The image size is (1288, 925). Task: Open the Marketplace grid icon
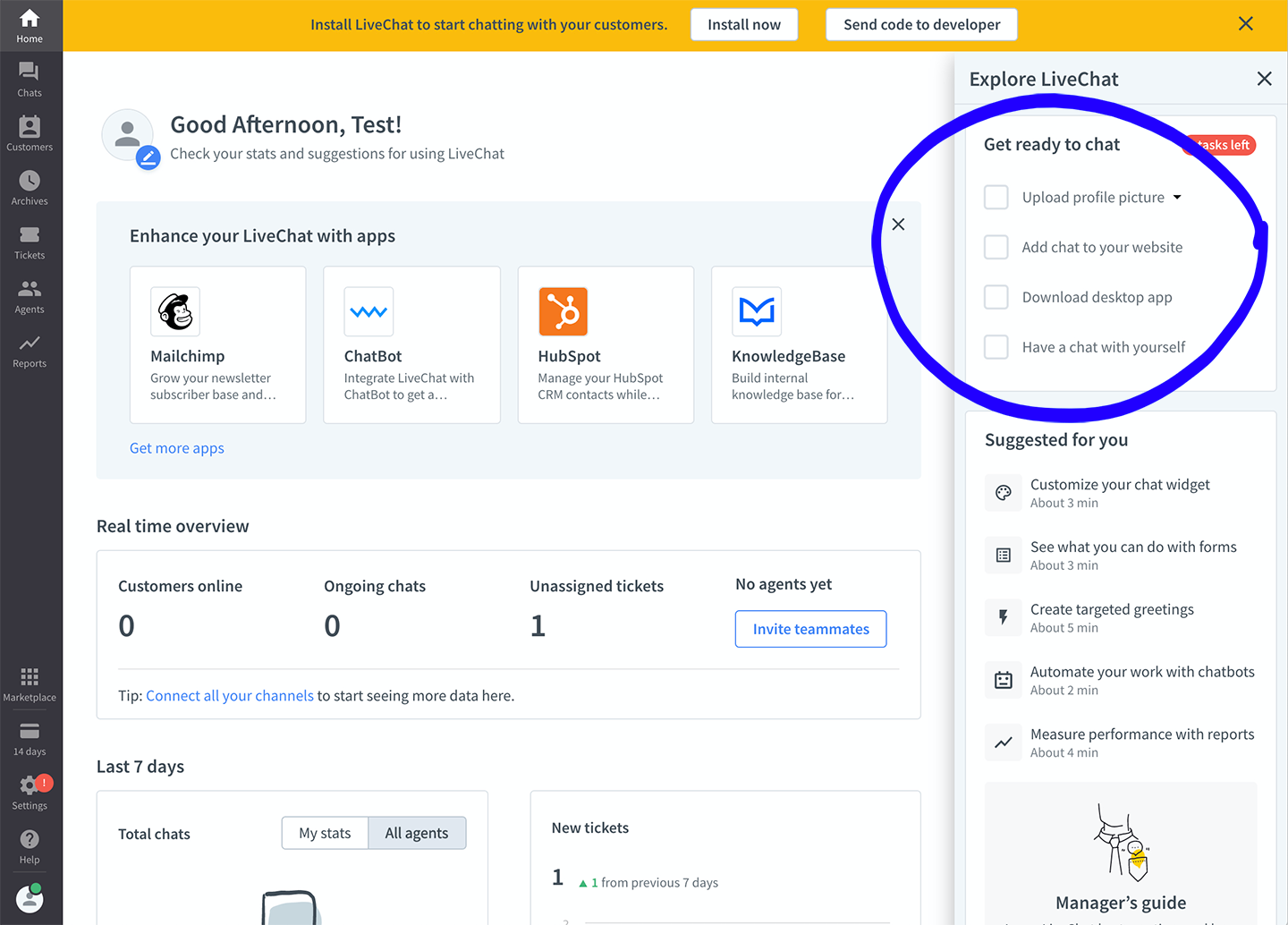point(30,684)
